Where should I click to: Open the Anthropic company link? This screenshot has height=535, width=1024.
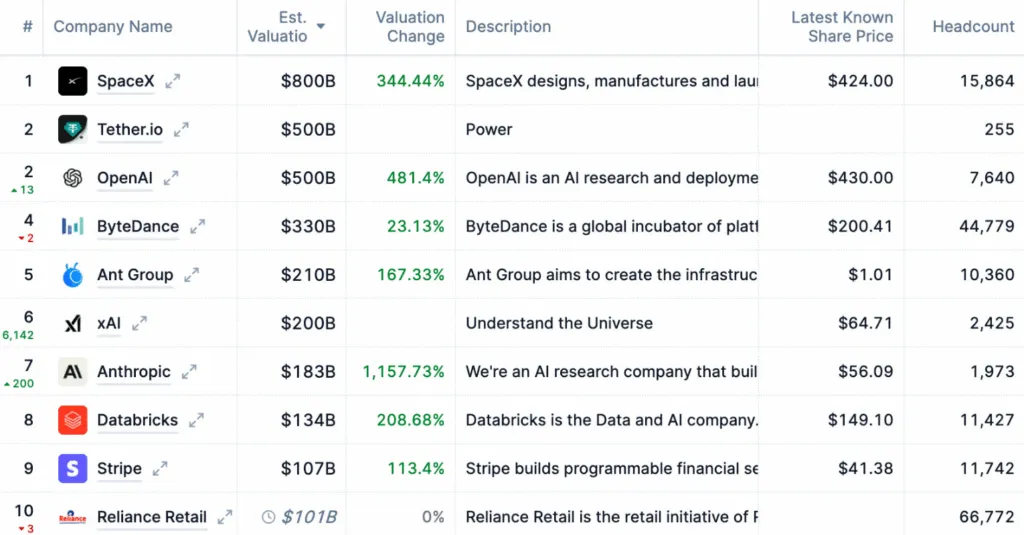pos(134,372)
